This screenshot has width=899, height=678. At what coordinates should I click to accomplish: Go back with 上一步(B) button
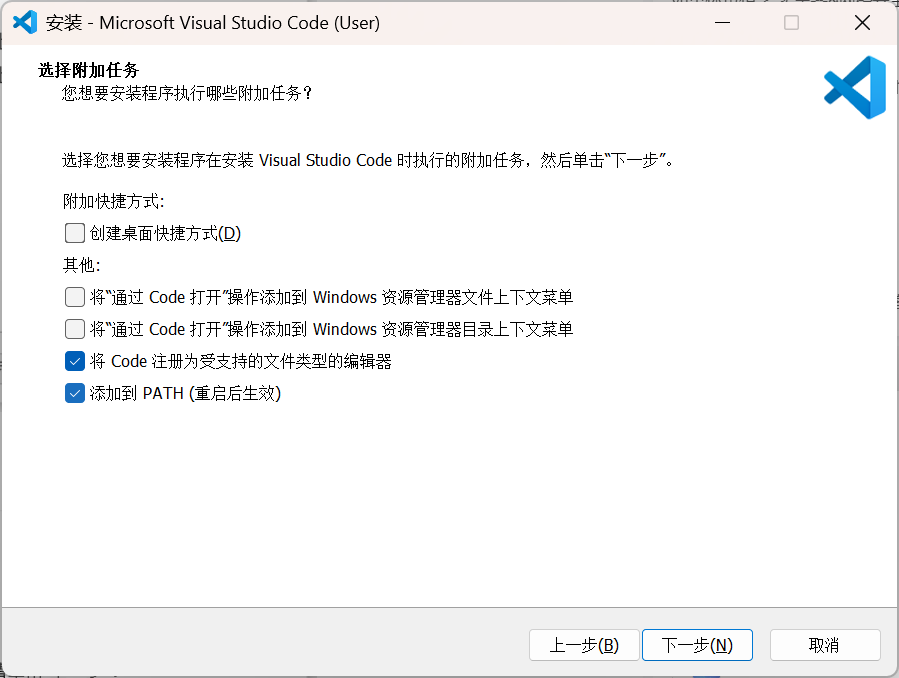click(x=584, y=645)
